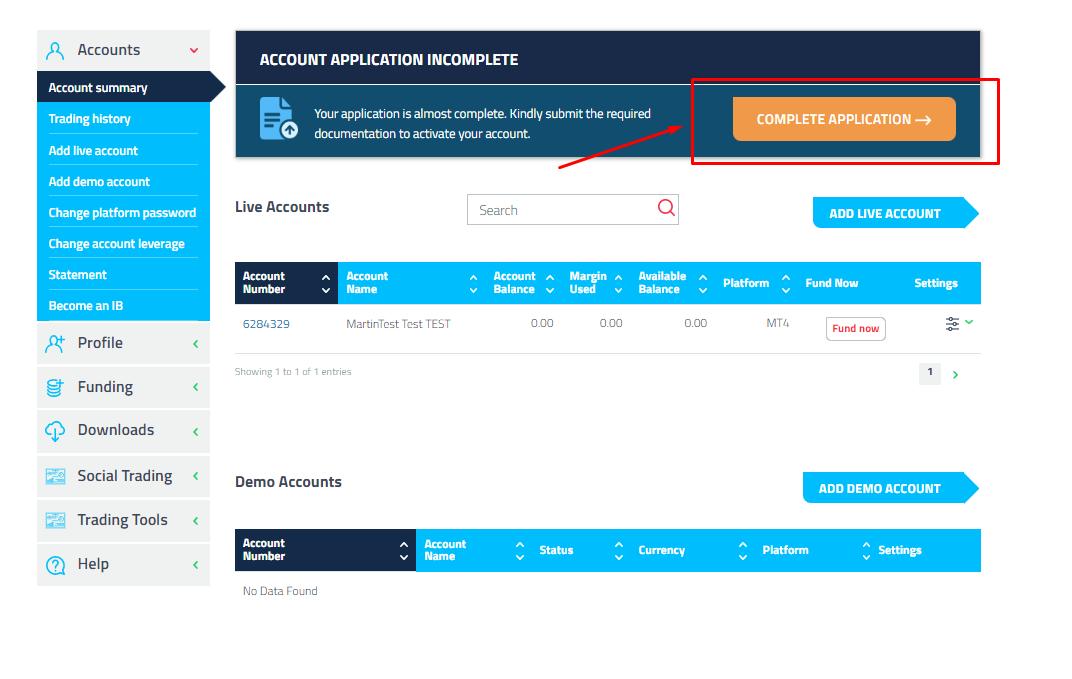Click the search magnifier icon
The width and height of the screenshot is (1072, 679).
(x=666, y=209)
